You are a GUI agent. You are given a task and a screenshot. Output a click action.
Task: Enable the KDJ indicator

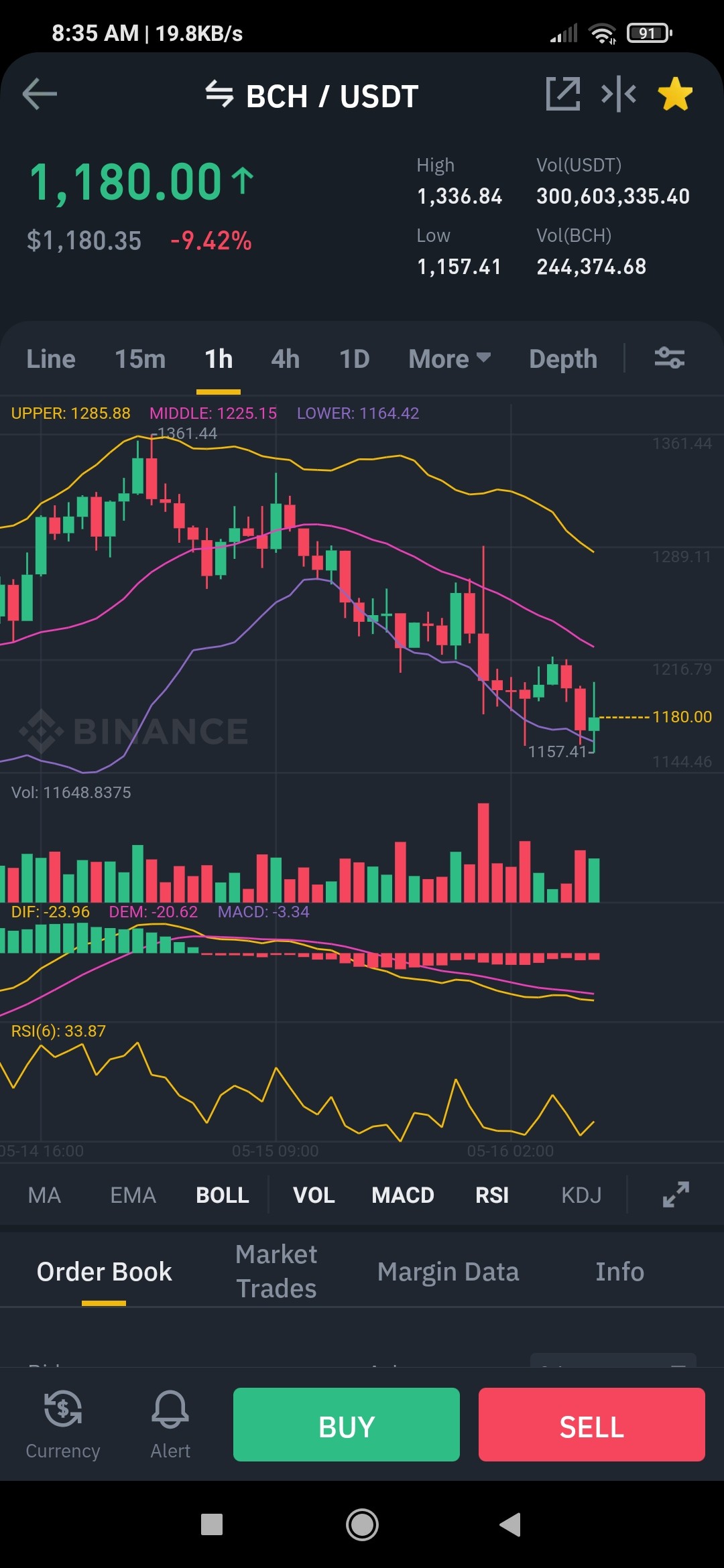[581, 1195]
